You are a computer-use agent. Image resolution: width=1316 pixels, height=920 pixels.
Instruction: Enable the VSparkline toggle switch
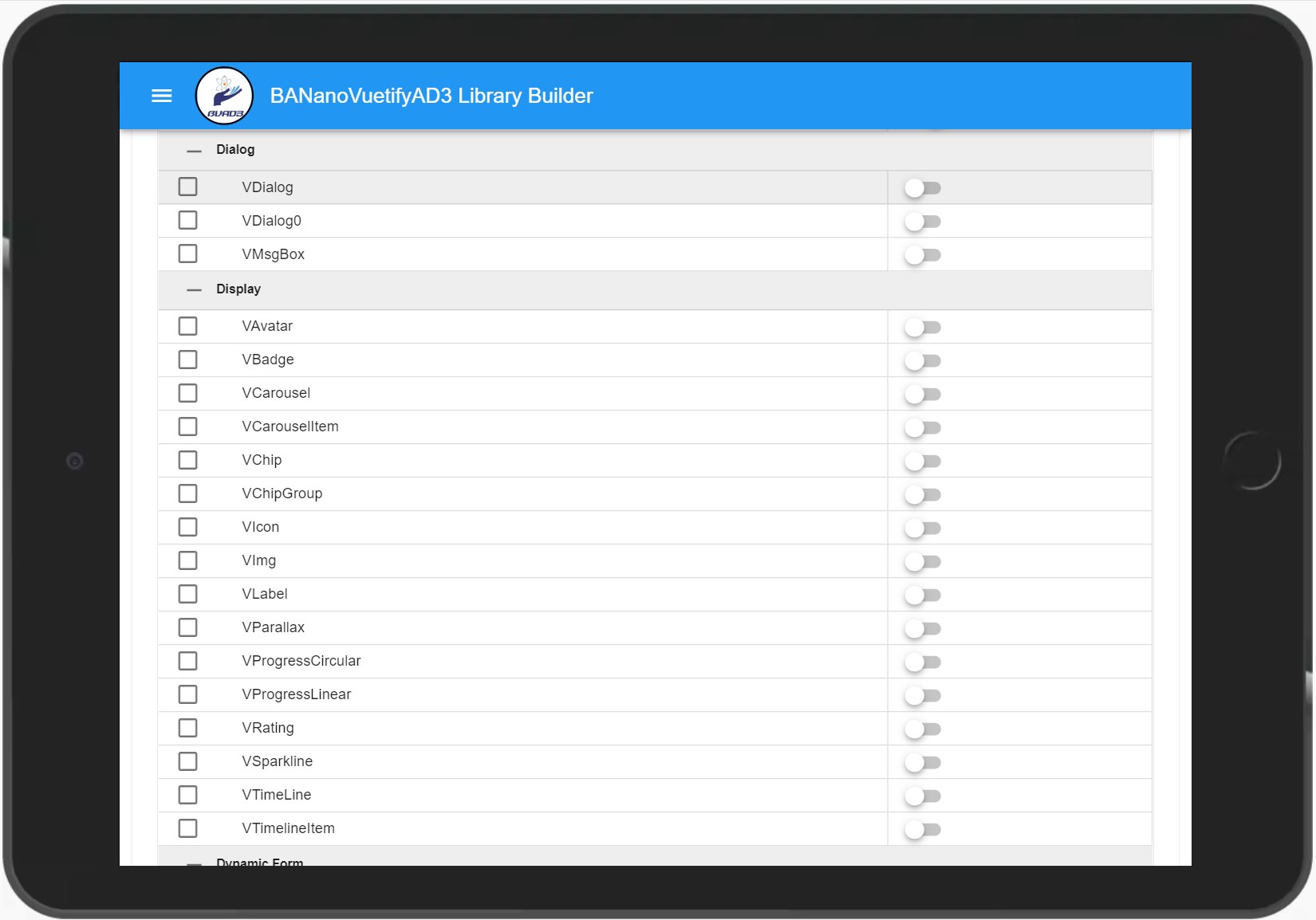coord(923,762)
